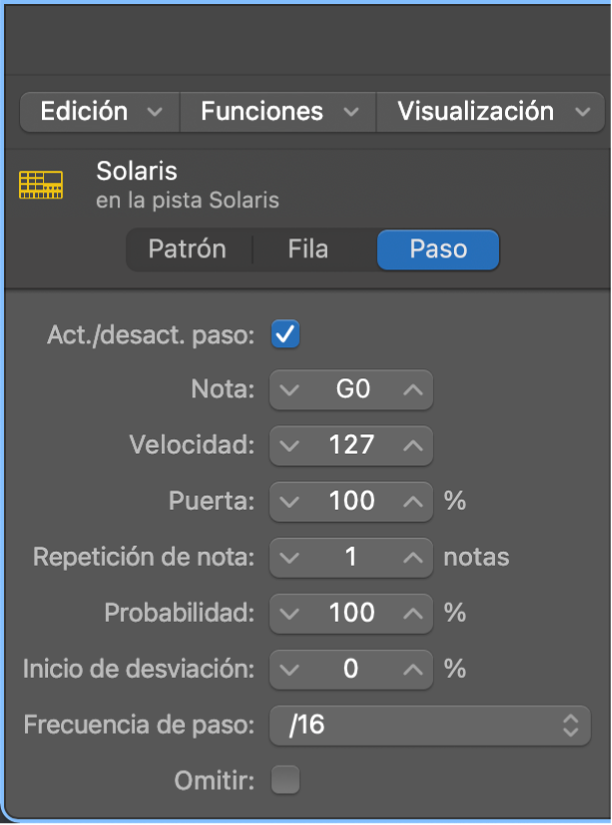Open the Funciones menu
The image size is (612, 825).
277,112
